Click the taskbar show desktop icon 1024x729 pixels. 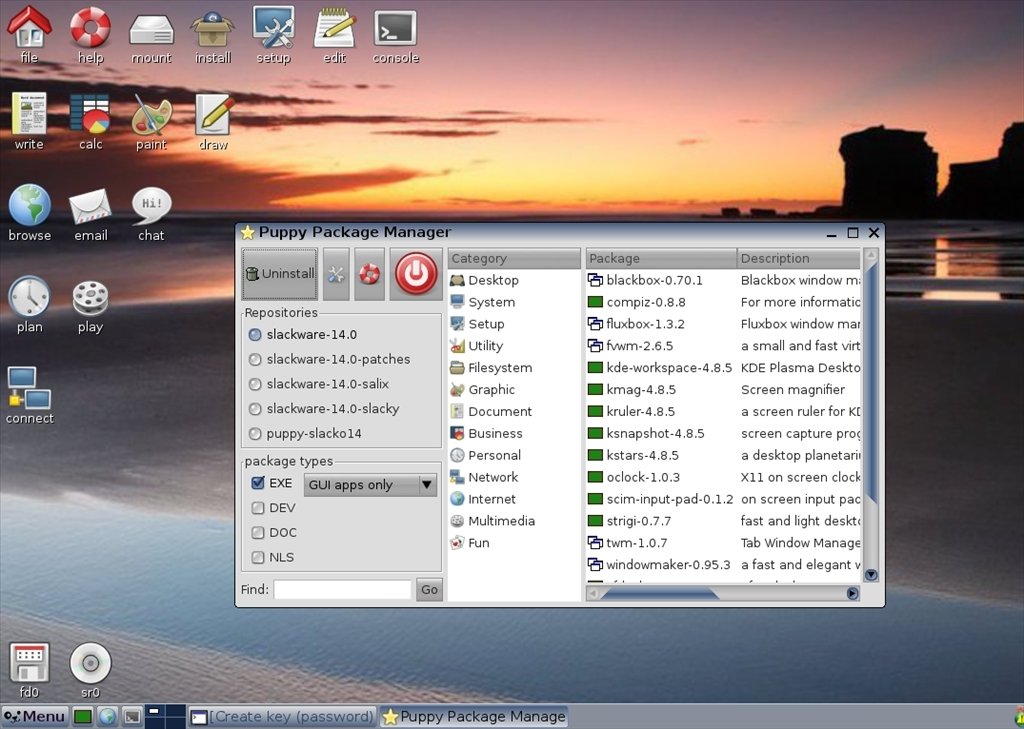coord(83,717)
